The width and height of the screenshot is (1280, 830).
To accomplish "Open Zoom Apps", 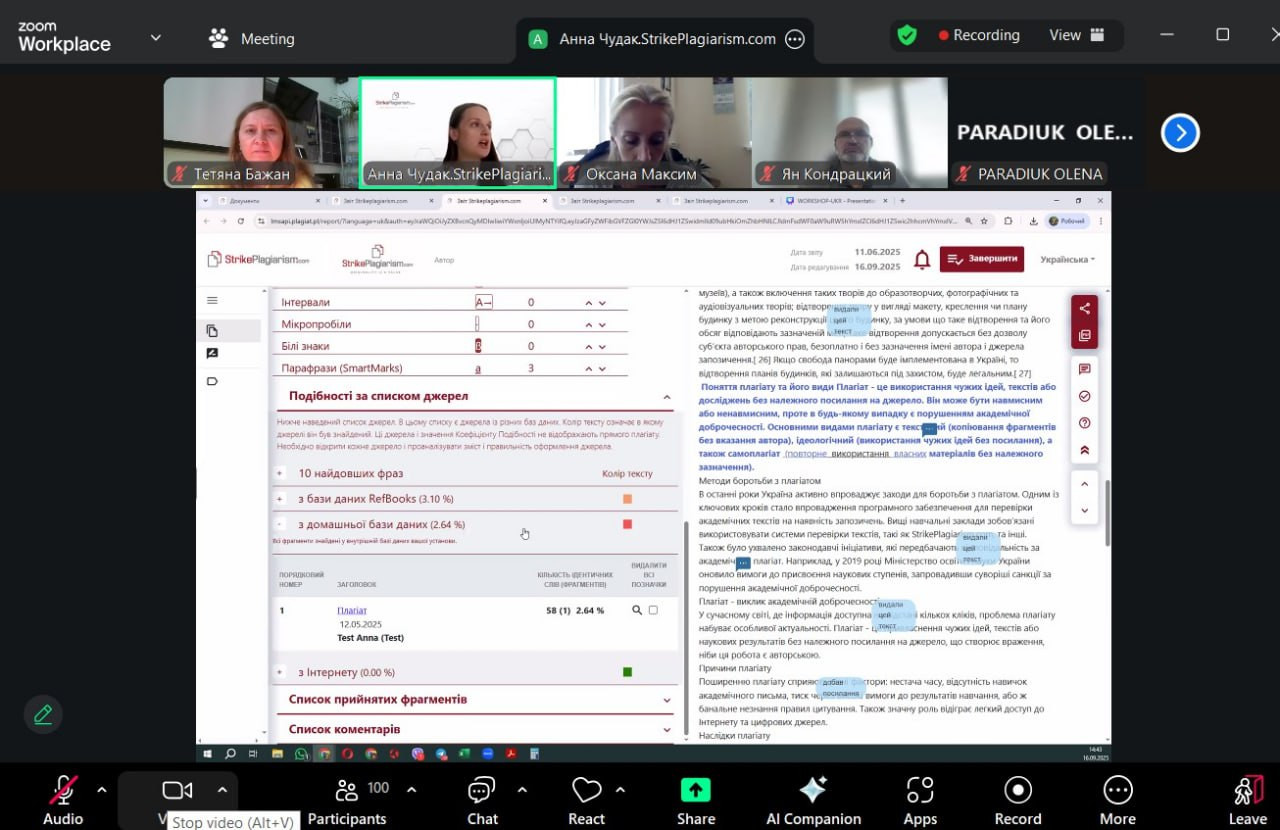I will pyautogui.click(x=920, y=800).
